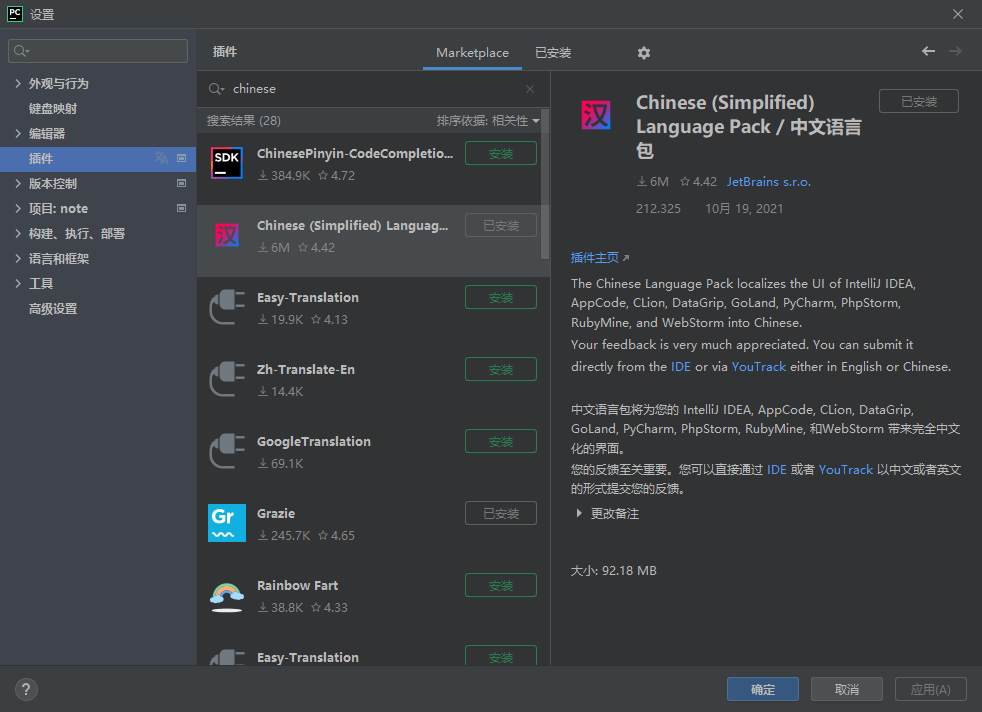Image resolution: width=982 pixels, height=712 pixels.
Task: Open the JetBrains s.r.o. vendor link
Action: 768,182
